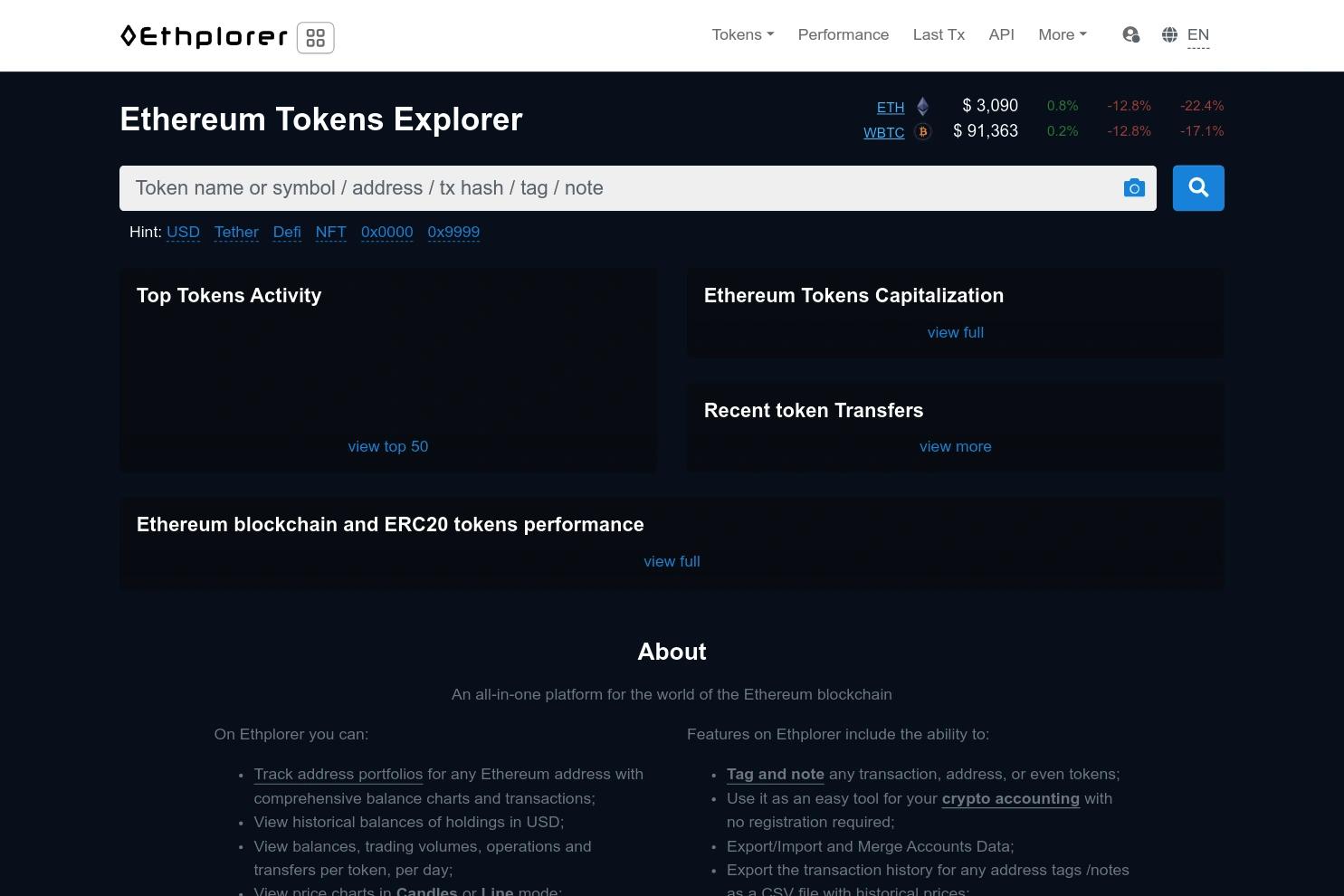
Task: Open the EN language selector
Action: [1198, 36]
